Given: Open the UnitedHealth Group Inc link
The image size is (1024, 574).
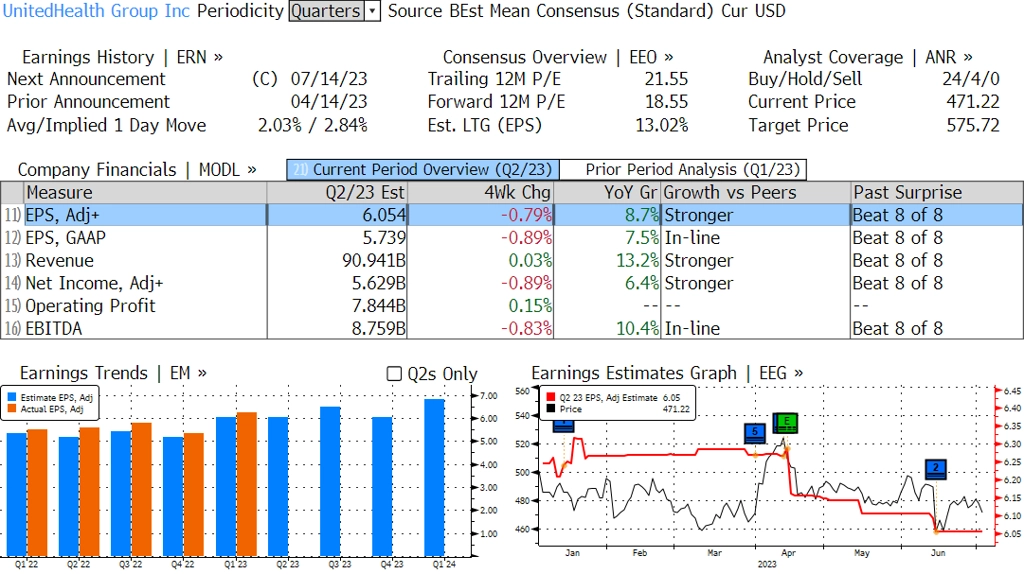Looking at the screenshot, I should point(97,11).
